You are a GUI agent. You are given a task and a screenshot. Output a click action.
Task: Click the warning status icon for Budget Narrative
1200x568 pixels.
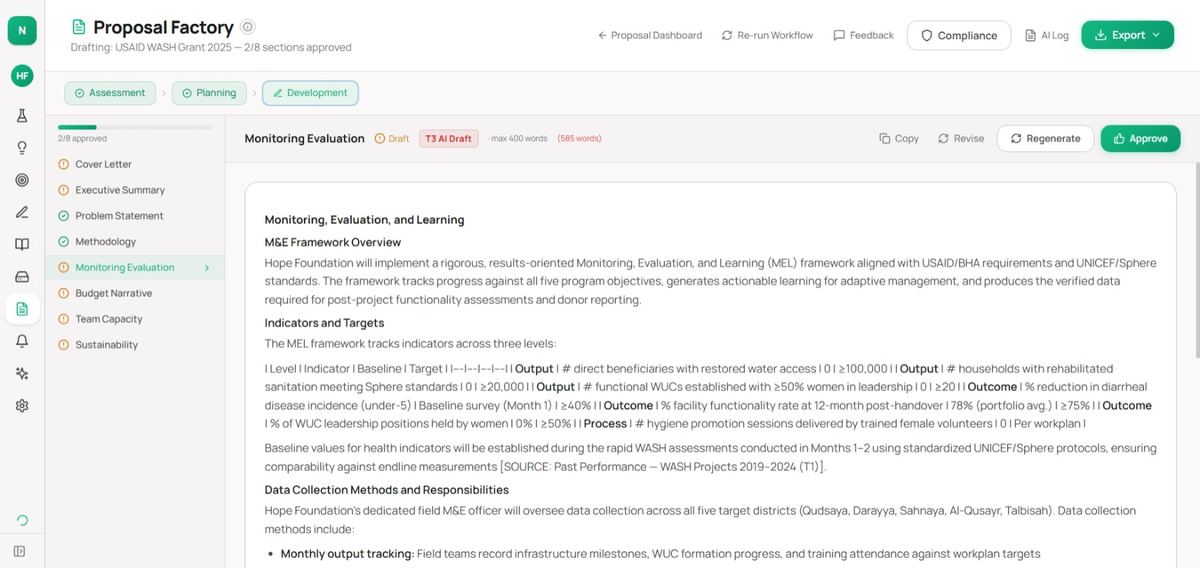point(64,293)
